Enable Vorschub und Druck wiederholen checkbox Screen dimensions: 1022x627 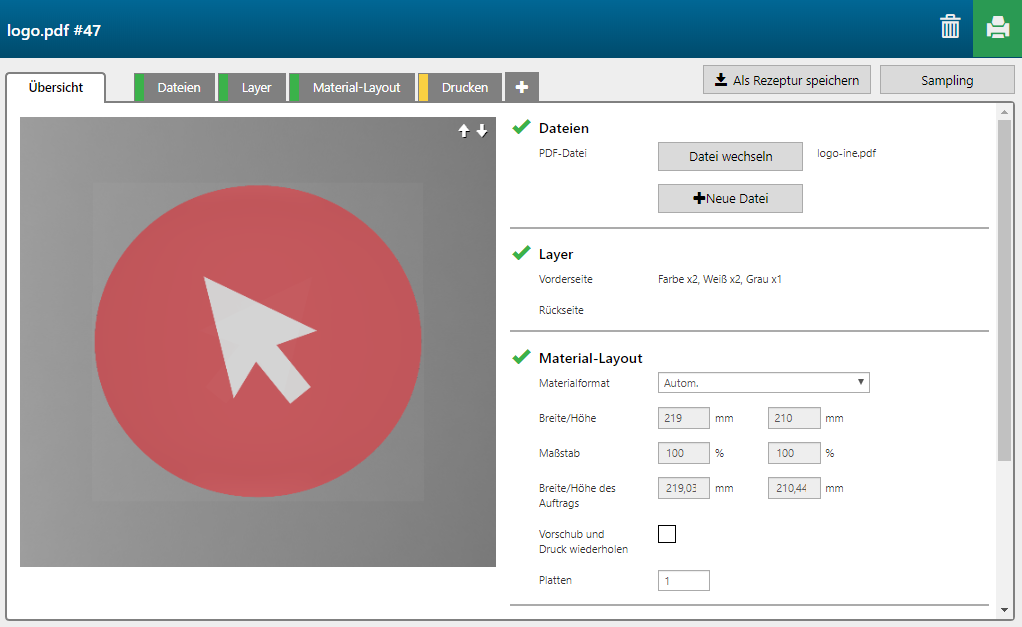pyautogui.click(x=667, y=534)
